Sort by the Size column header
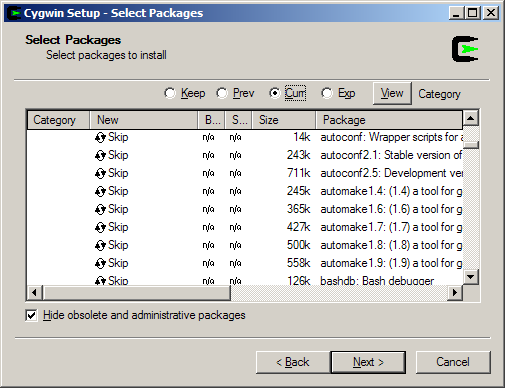This screenshot has height=388, width=505. click(x=284, y=120)
